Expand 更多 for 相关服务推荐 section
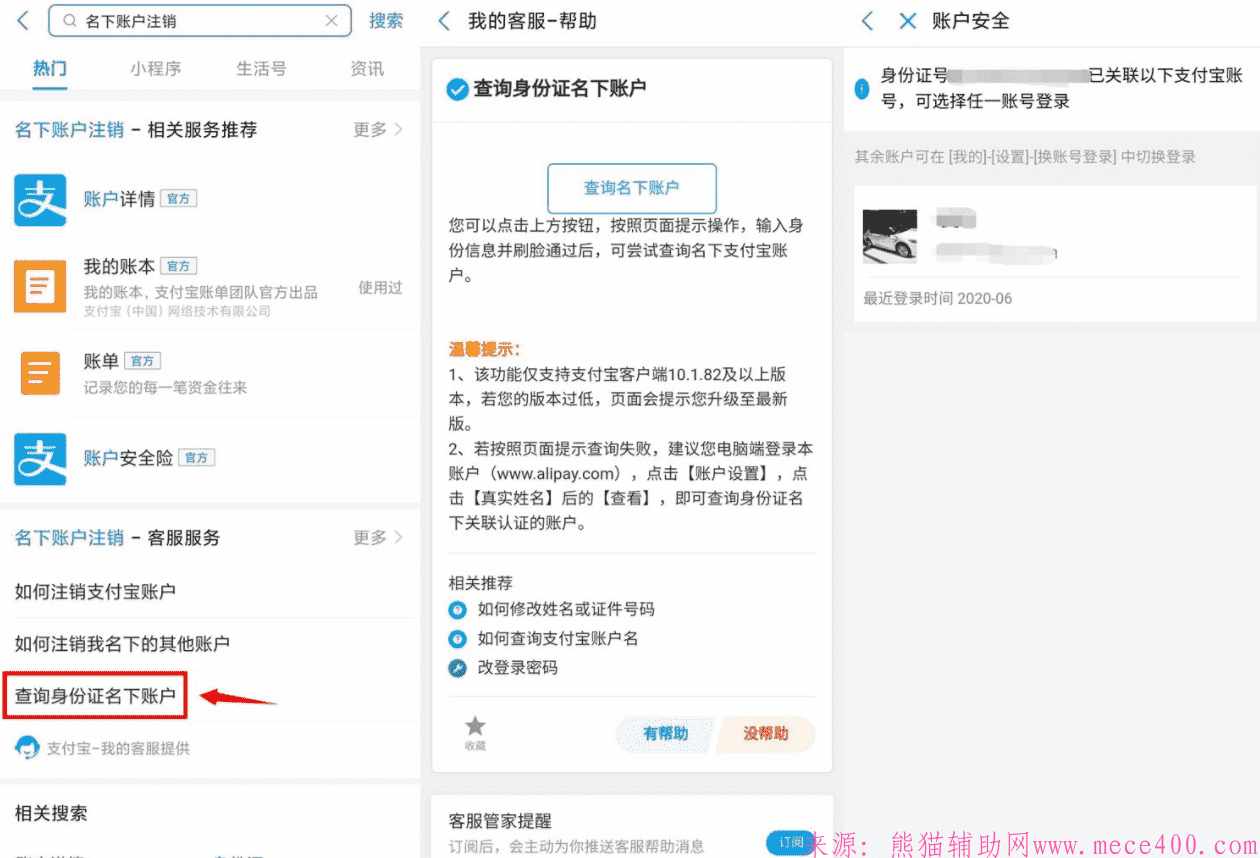Image resolution: width=1260 pixels, height=858 pixels. [371, 130]
